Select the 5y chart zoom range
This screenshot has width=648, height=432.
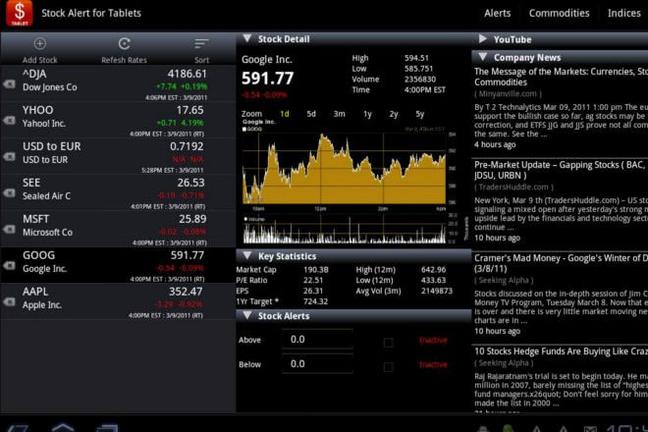tap(420, 114)
